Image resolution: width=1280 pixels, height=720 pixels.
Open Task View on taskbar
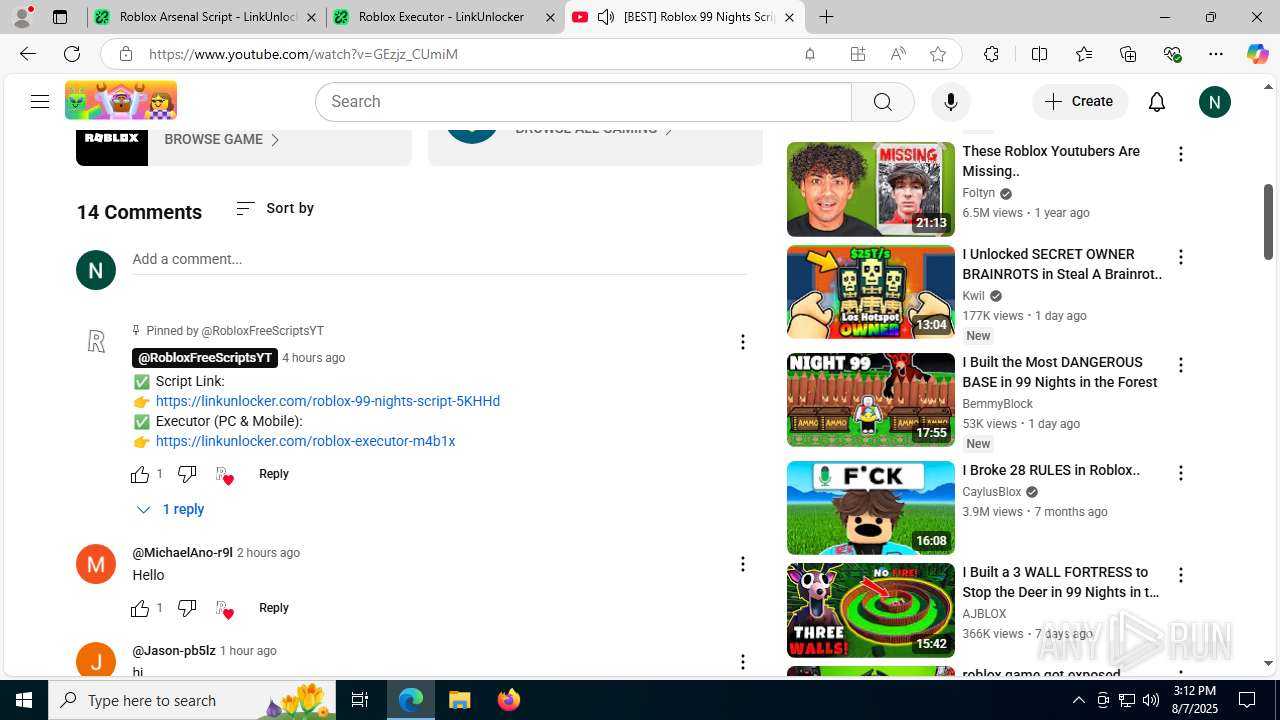360,700
